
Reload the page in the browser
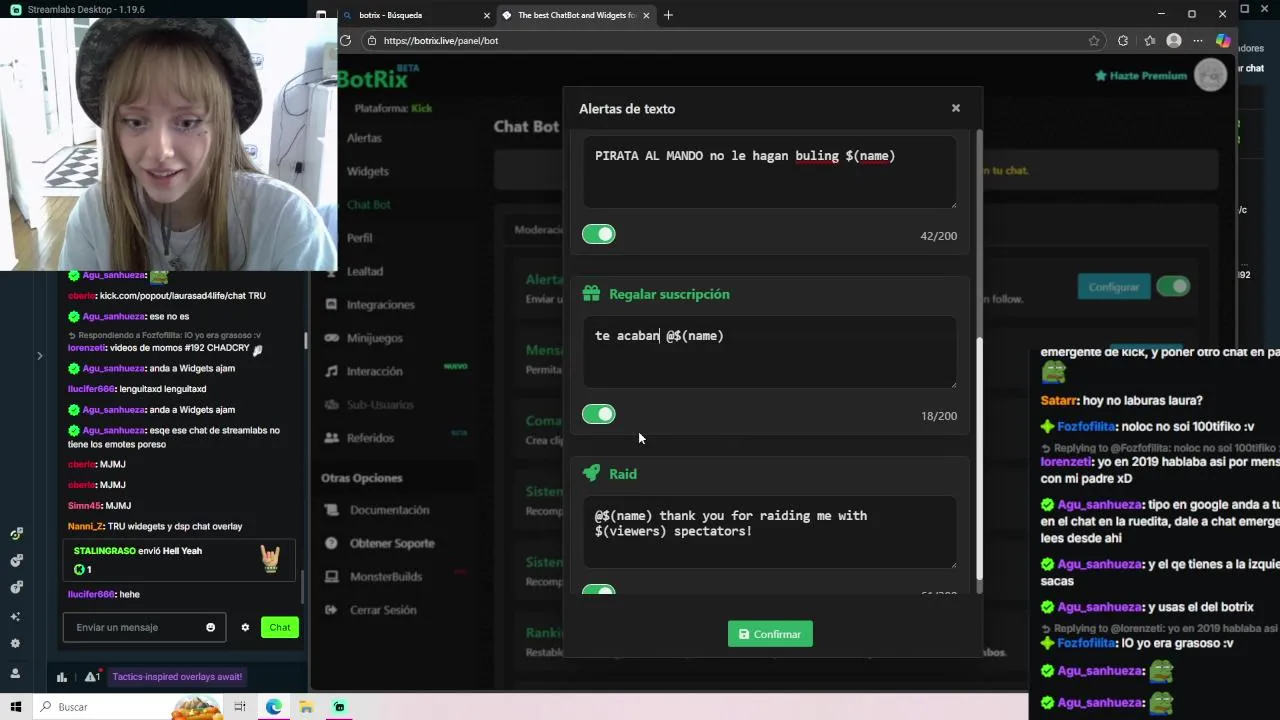[x=345, y=41]
